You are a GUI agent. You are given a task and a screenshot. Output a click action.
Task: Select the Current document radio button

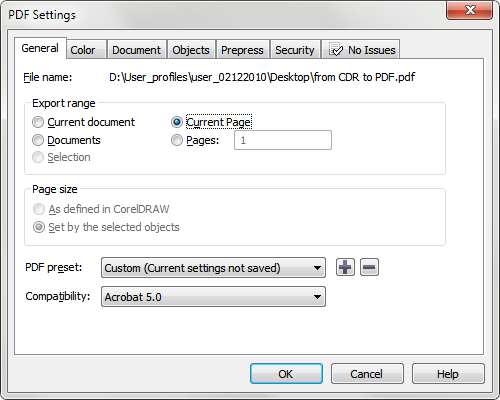pyautogui.click(x=38, y=122)
